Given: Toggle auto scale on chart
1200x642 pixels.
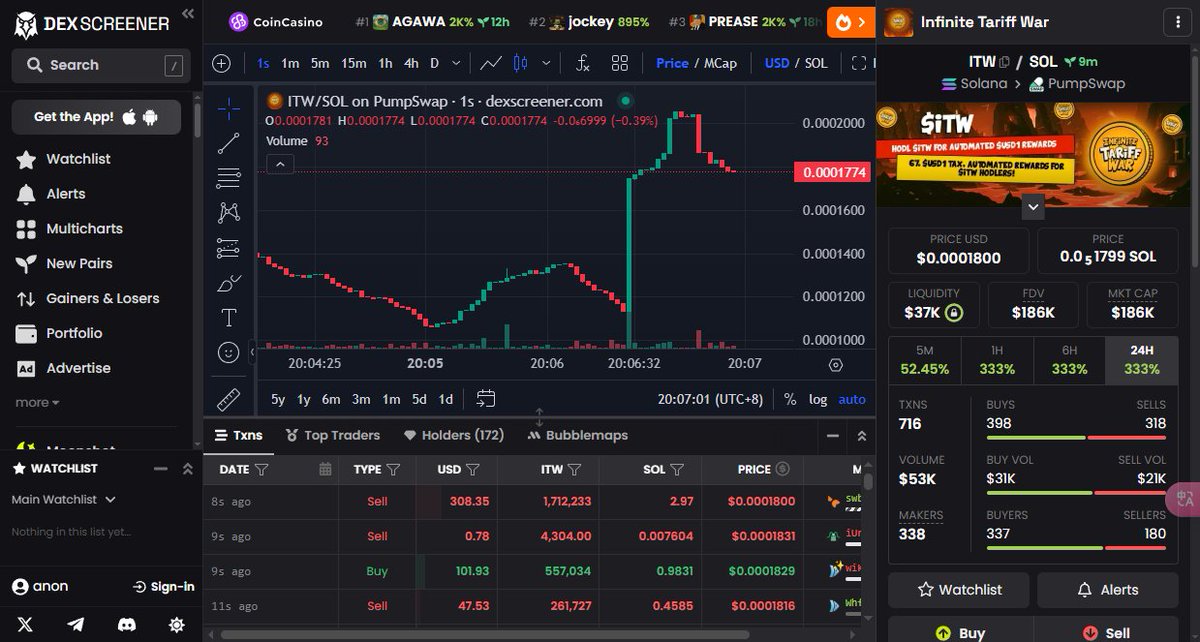Looking at the screenshot, I should pyautogui.click(x=852, y=399).
